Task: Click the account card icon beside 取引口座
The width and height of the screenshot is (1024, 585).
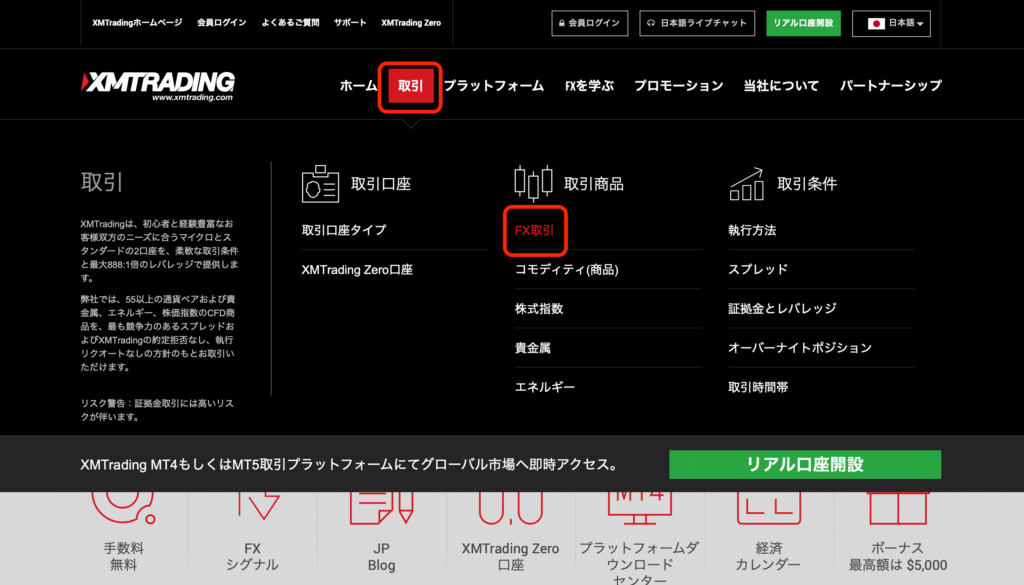Action: [x=320, y=183]
